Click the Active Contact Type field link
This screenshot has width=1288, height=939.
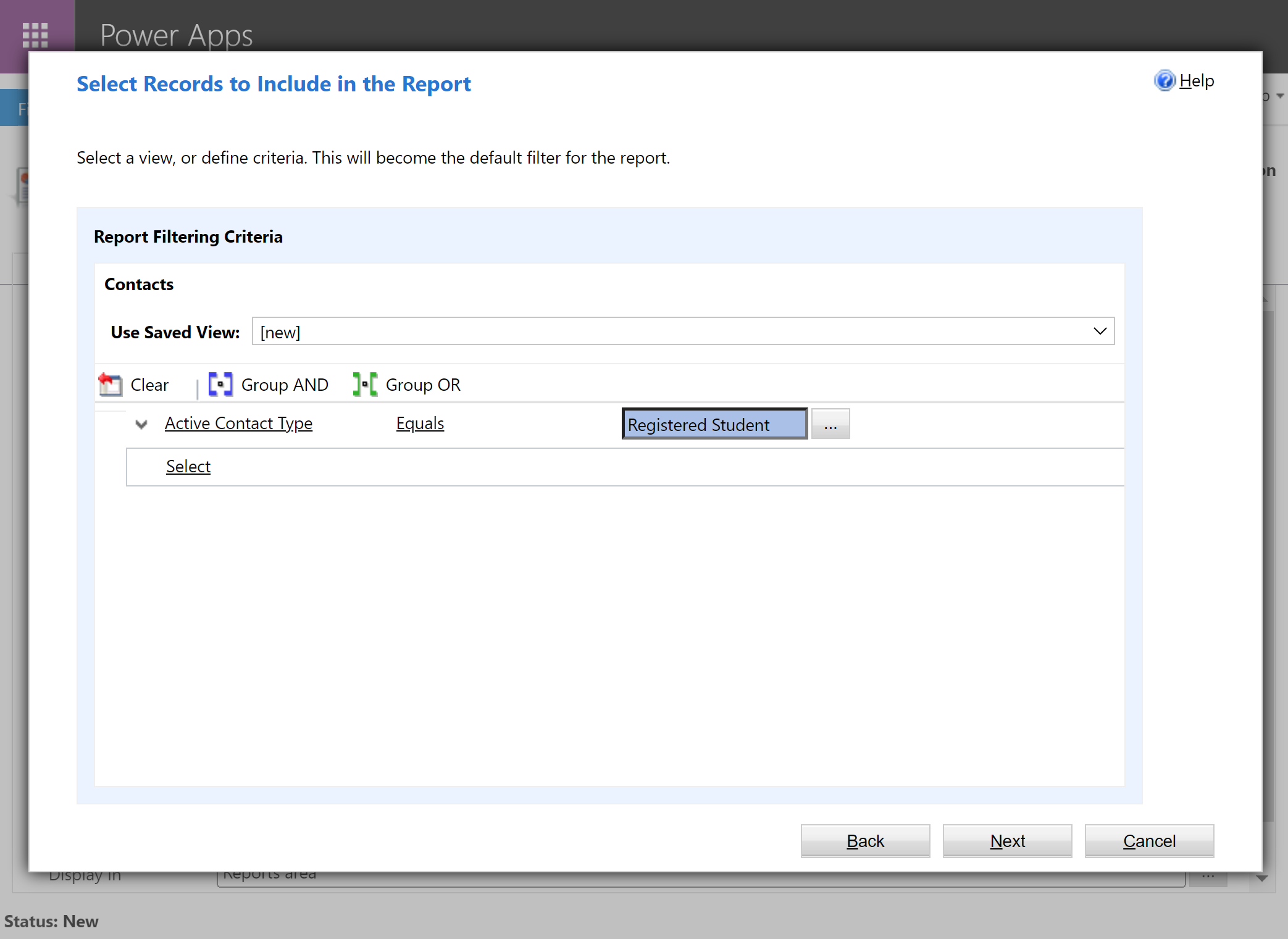click(238, 424)
